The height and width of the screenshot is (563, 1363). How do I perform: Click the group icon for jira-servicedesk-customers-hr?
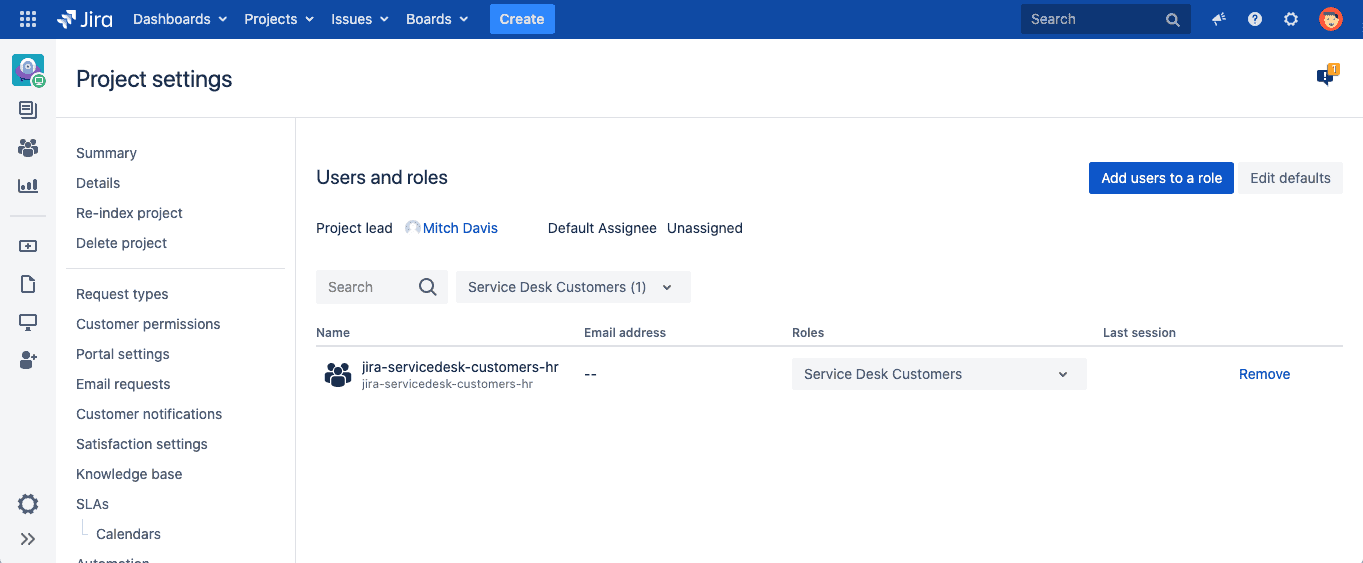(x=338, y=375)
